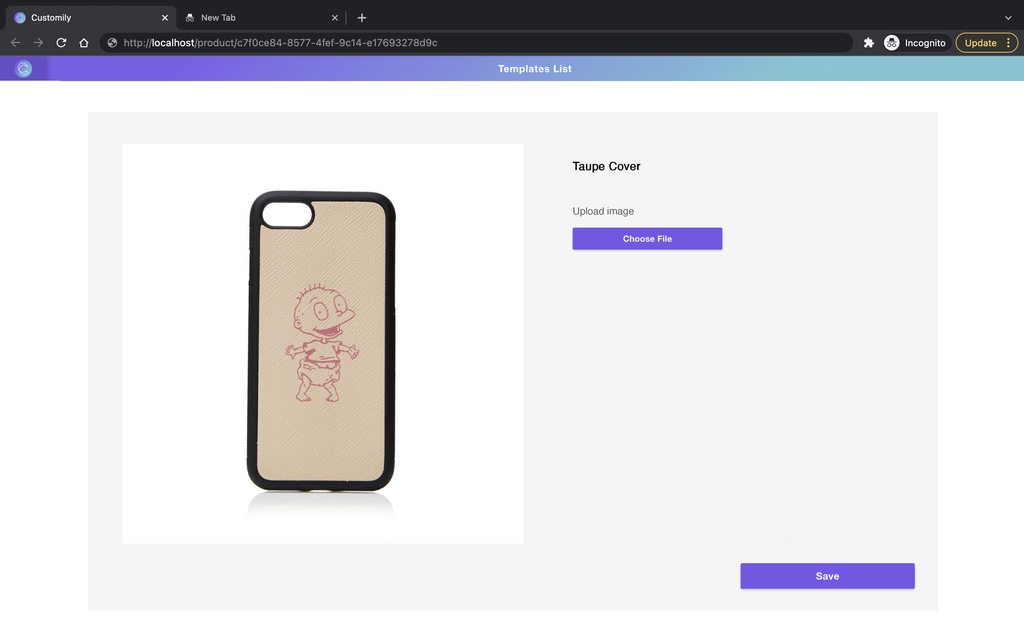Screen dimensions: 1024x640
Task: Expand the tab search chevron
Action: 1008,18
